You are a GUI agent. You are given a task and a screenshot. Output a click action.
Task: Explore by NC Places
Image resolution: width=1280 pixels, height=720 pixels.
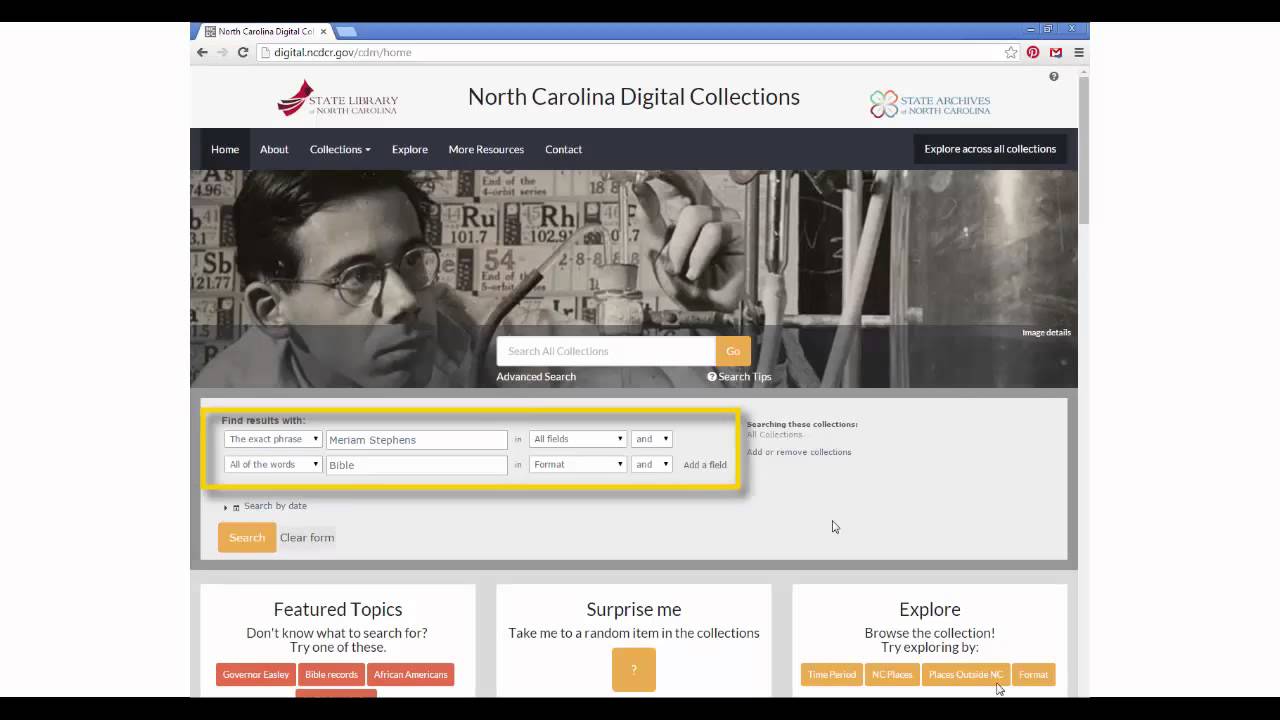[892, 675]
